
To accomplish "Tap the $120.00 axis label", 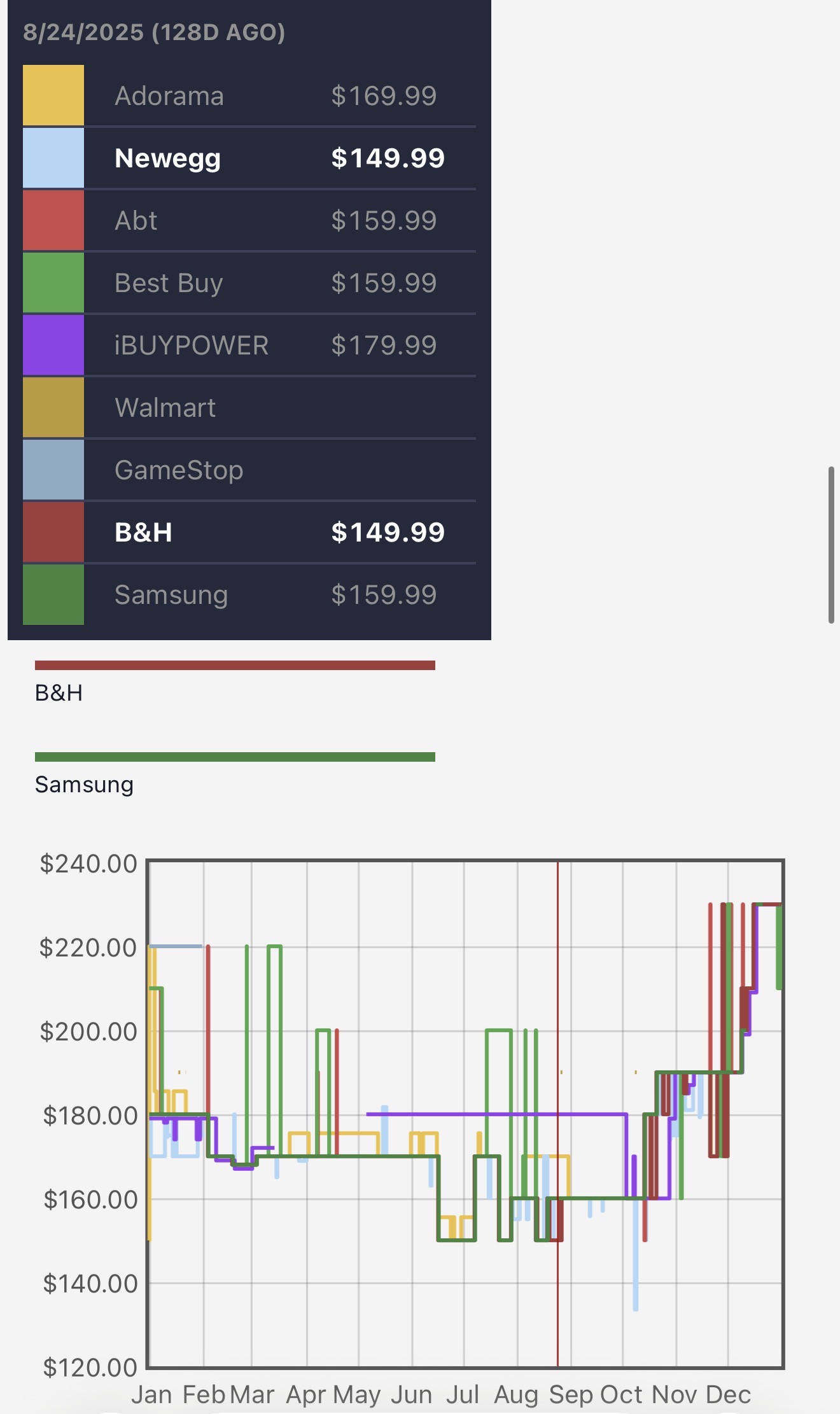I will click(90, 1368).
